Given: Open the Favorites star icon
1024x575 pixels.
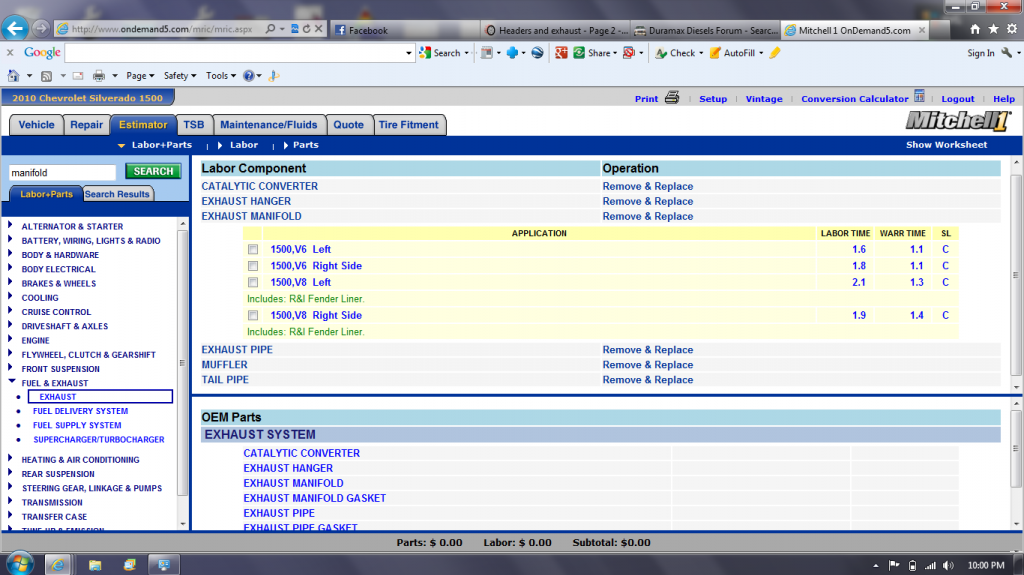Looking at the screenshot, I should click(993, 29).
